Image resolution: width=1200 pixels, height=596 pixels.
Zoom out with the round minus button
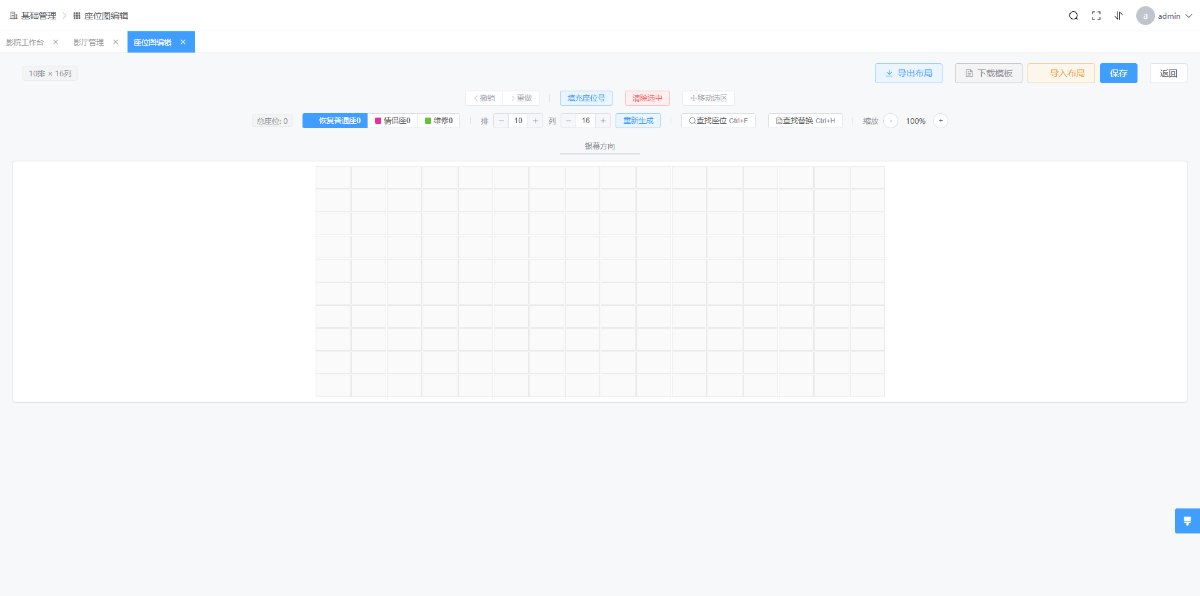tap(891, 121)
